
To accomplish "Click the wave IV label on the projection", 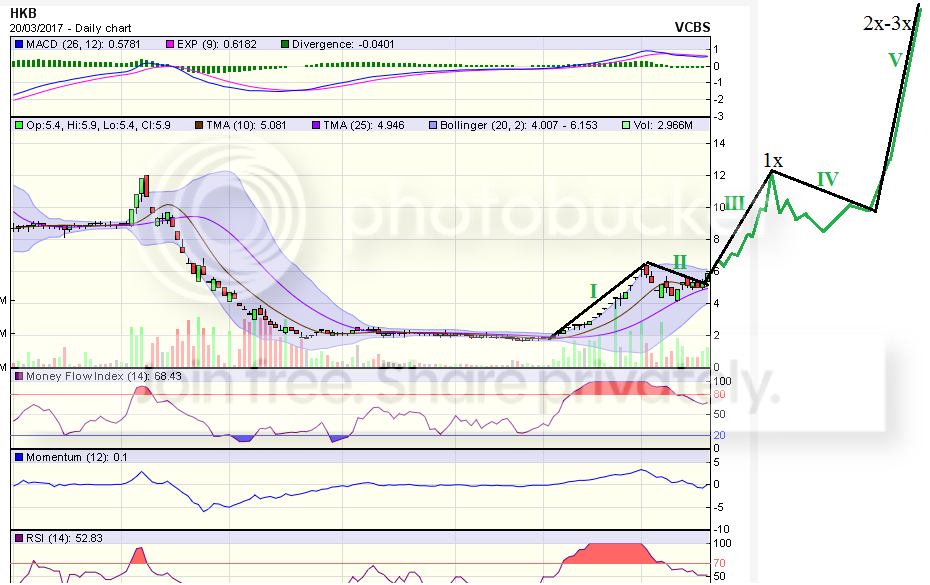I will point(827,179).
